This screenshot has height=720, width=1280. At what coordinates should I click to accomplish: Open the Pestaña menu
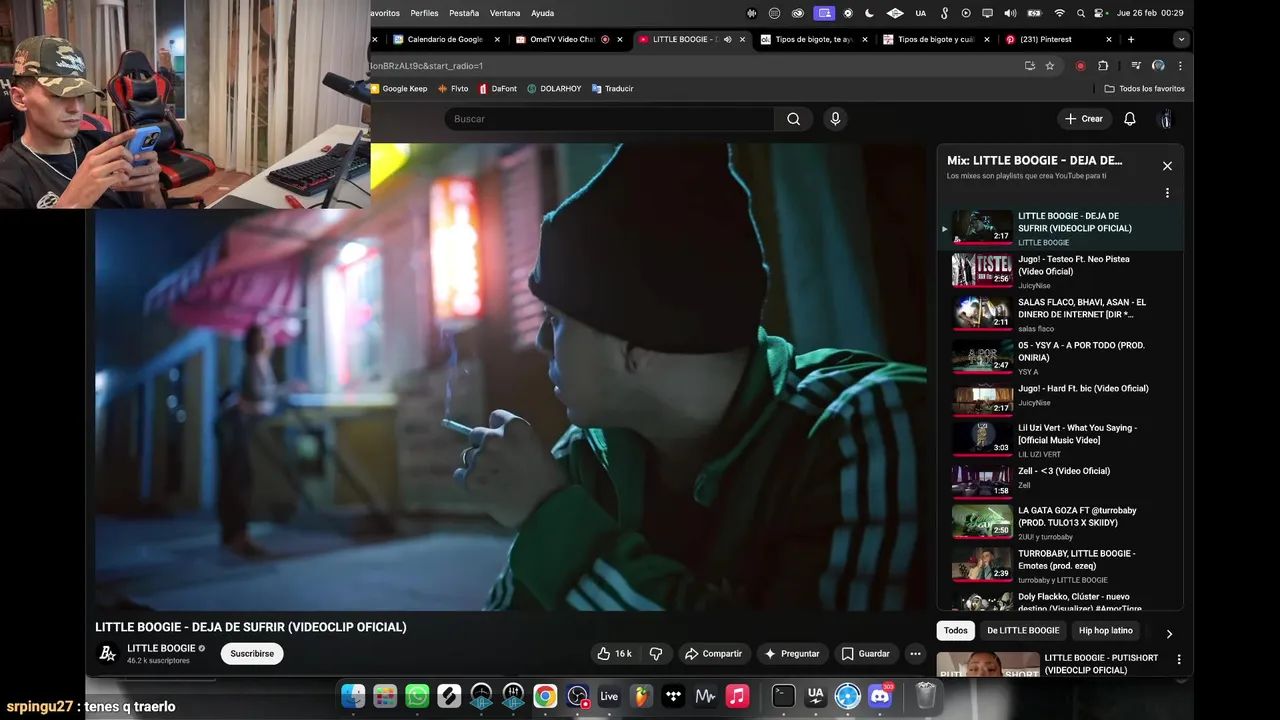(464, 13)
